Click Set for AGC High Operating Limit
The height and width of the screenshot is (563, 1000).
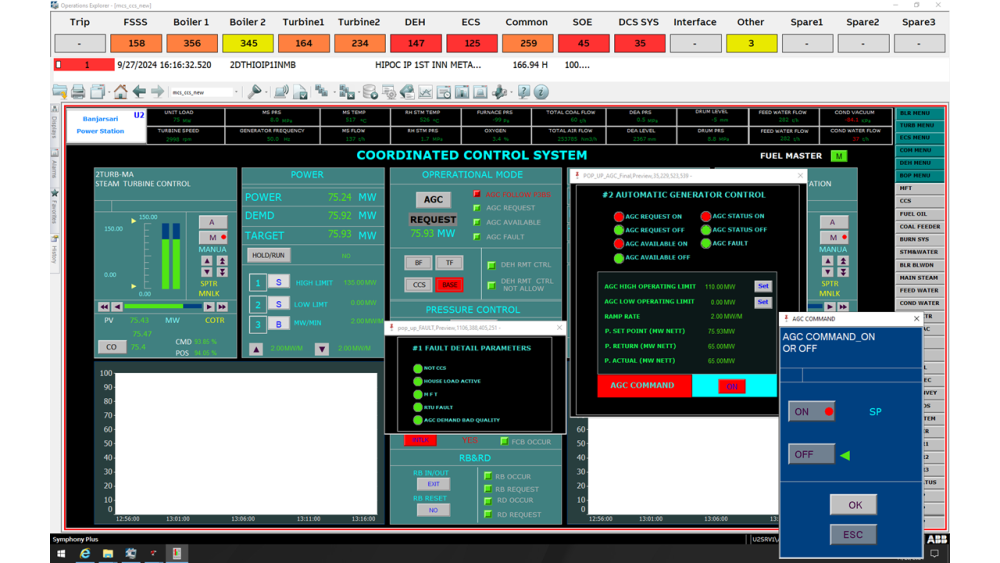click(x=762, y=286)
